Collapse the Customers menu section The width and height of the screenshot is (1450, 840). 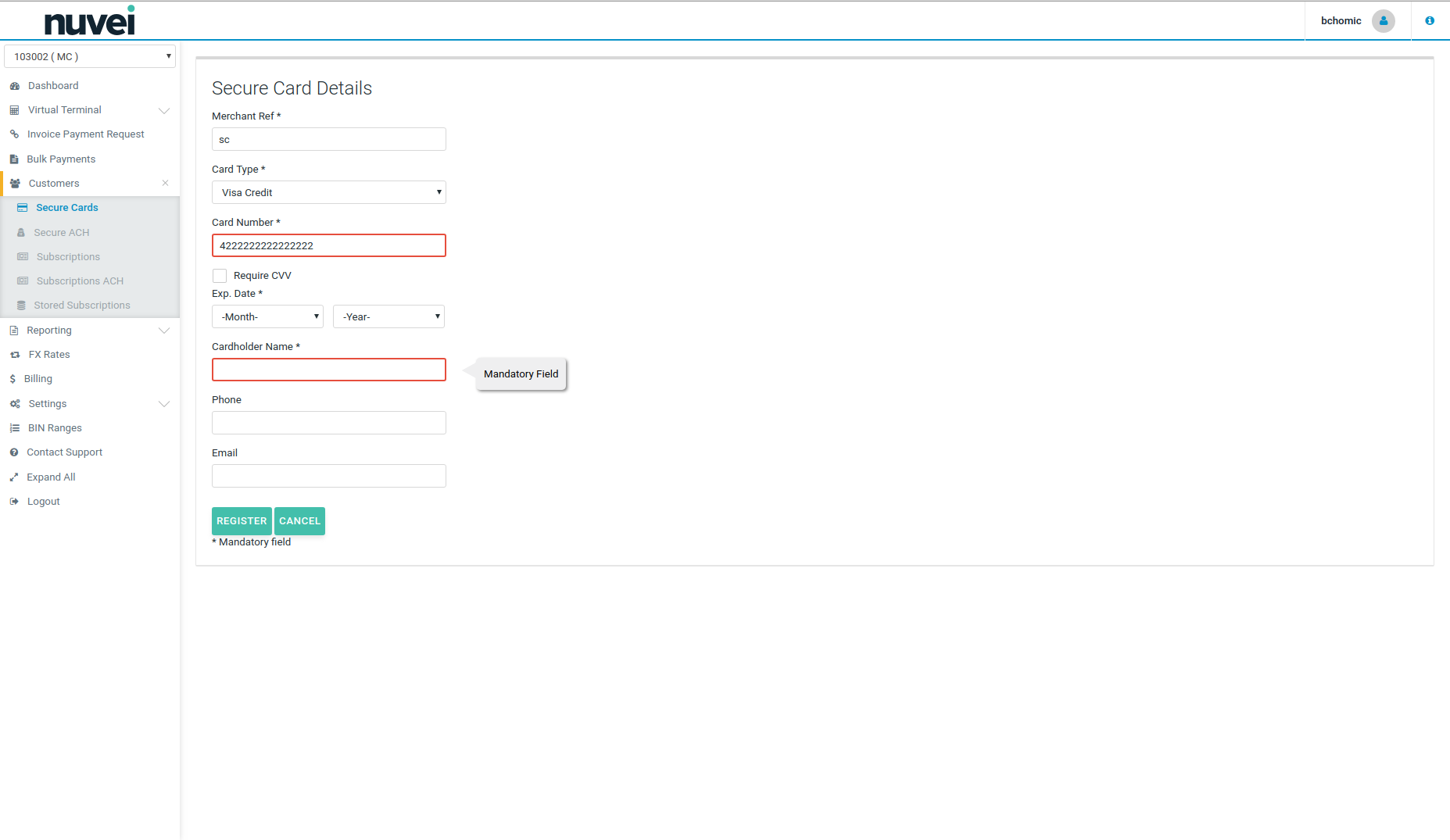(165, 184)
